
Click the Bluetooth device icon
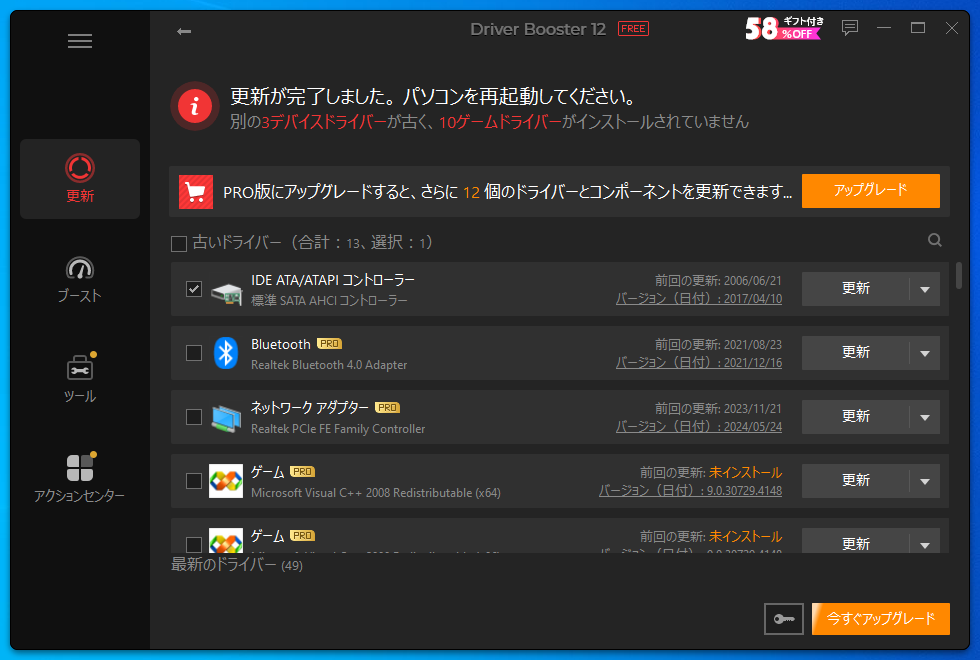226,353
